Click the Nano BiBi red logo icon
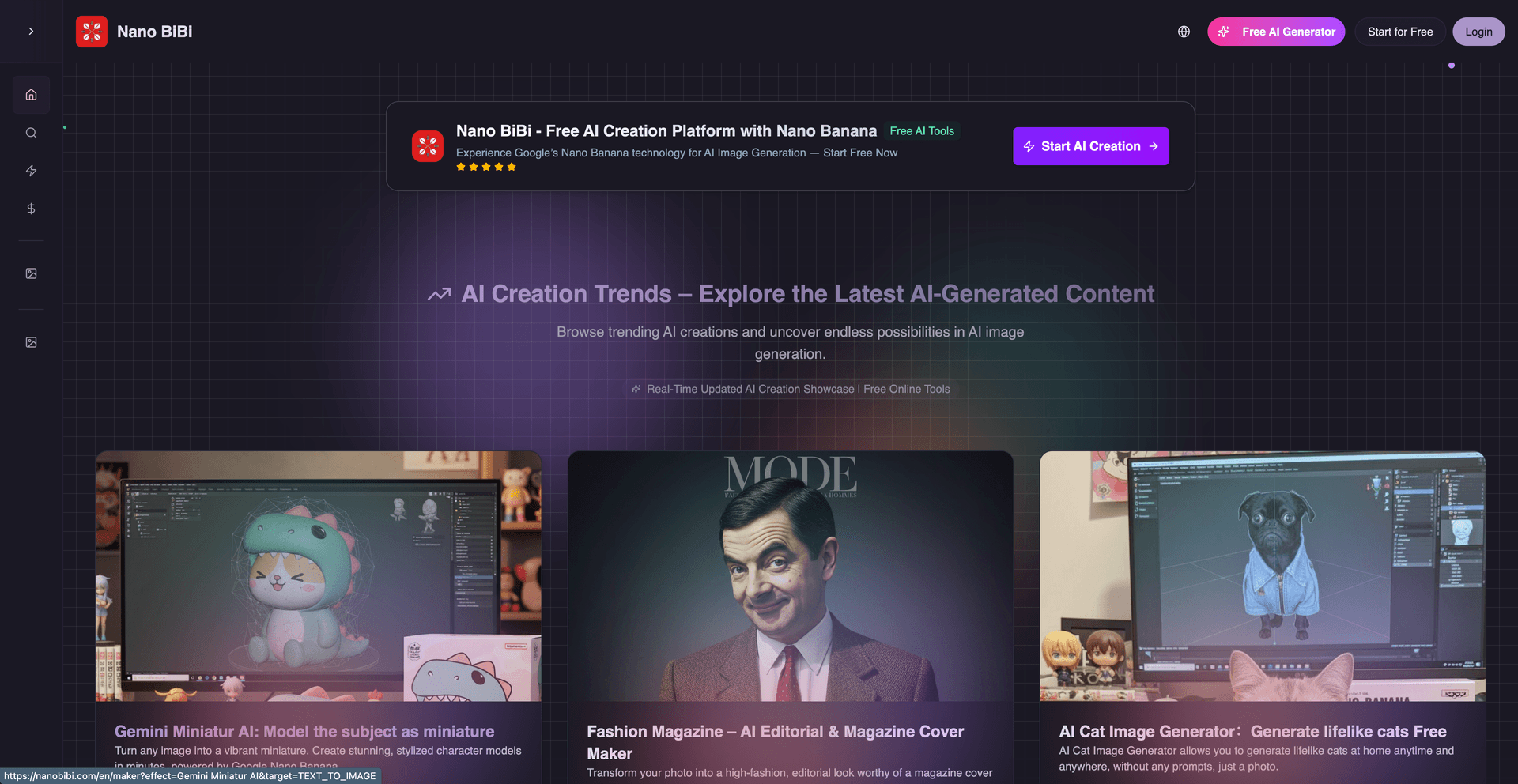This screenshot has width=1518, height=784. pos(92,32)
